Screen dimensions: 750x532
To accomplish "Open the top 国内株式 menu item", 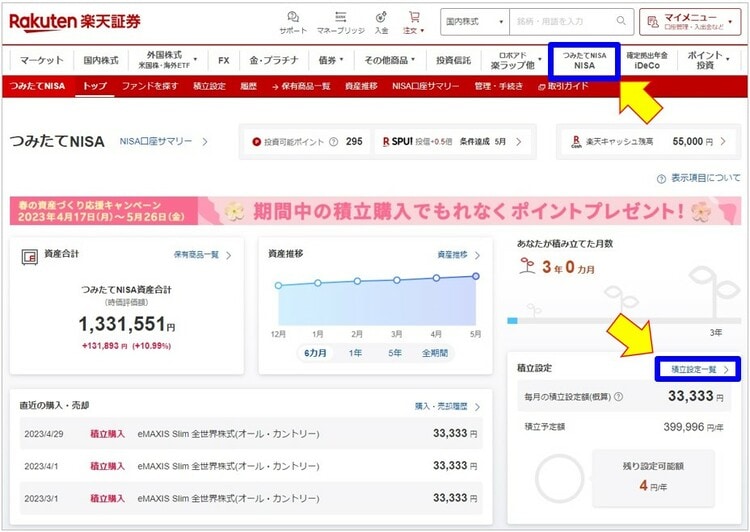I will (x=101, y=60).
